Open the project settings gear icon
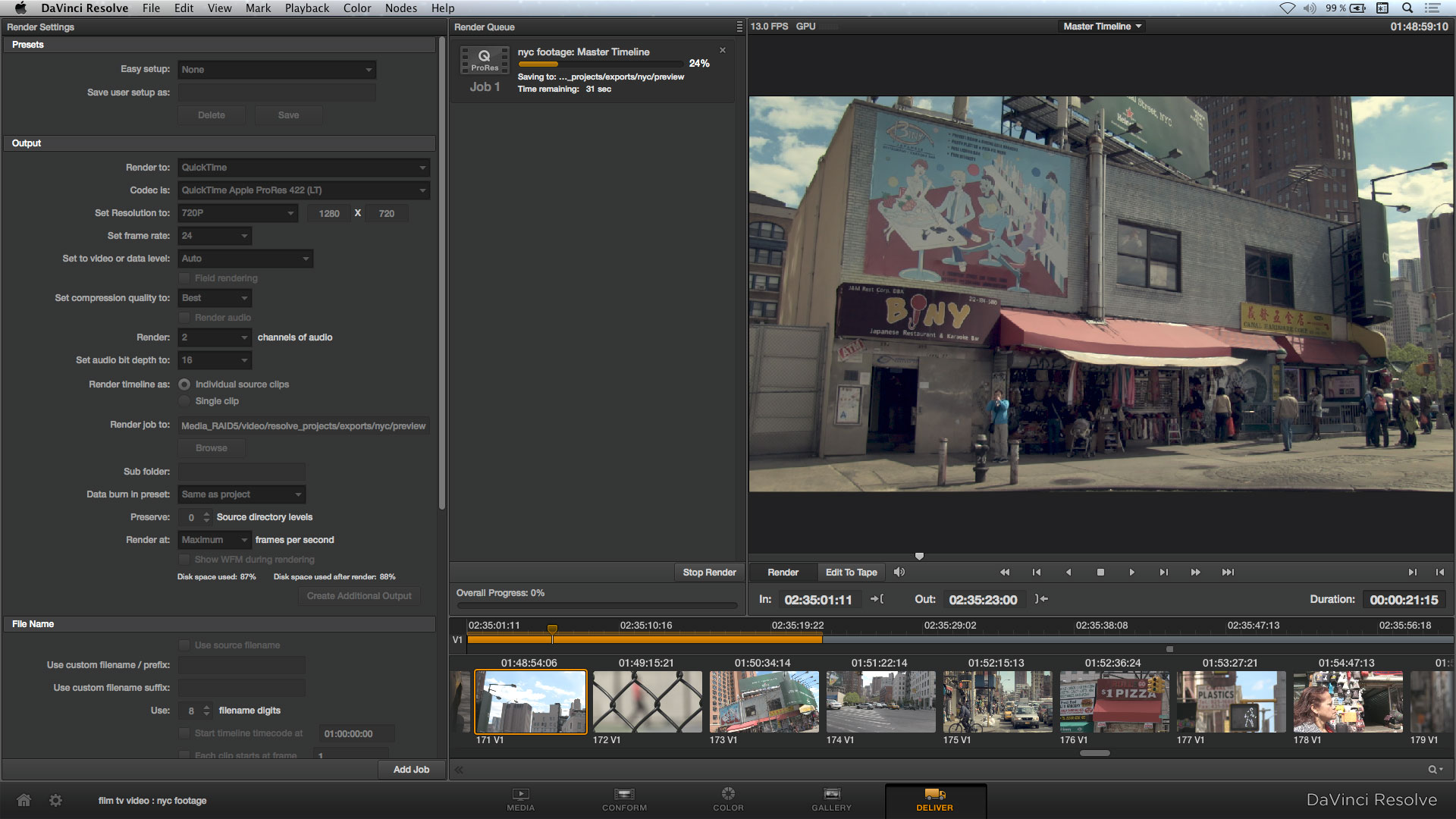 [55, 800]
